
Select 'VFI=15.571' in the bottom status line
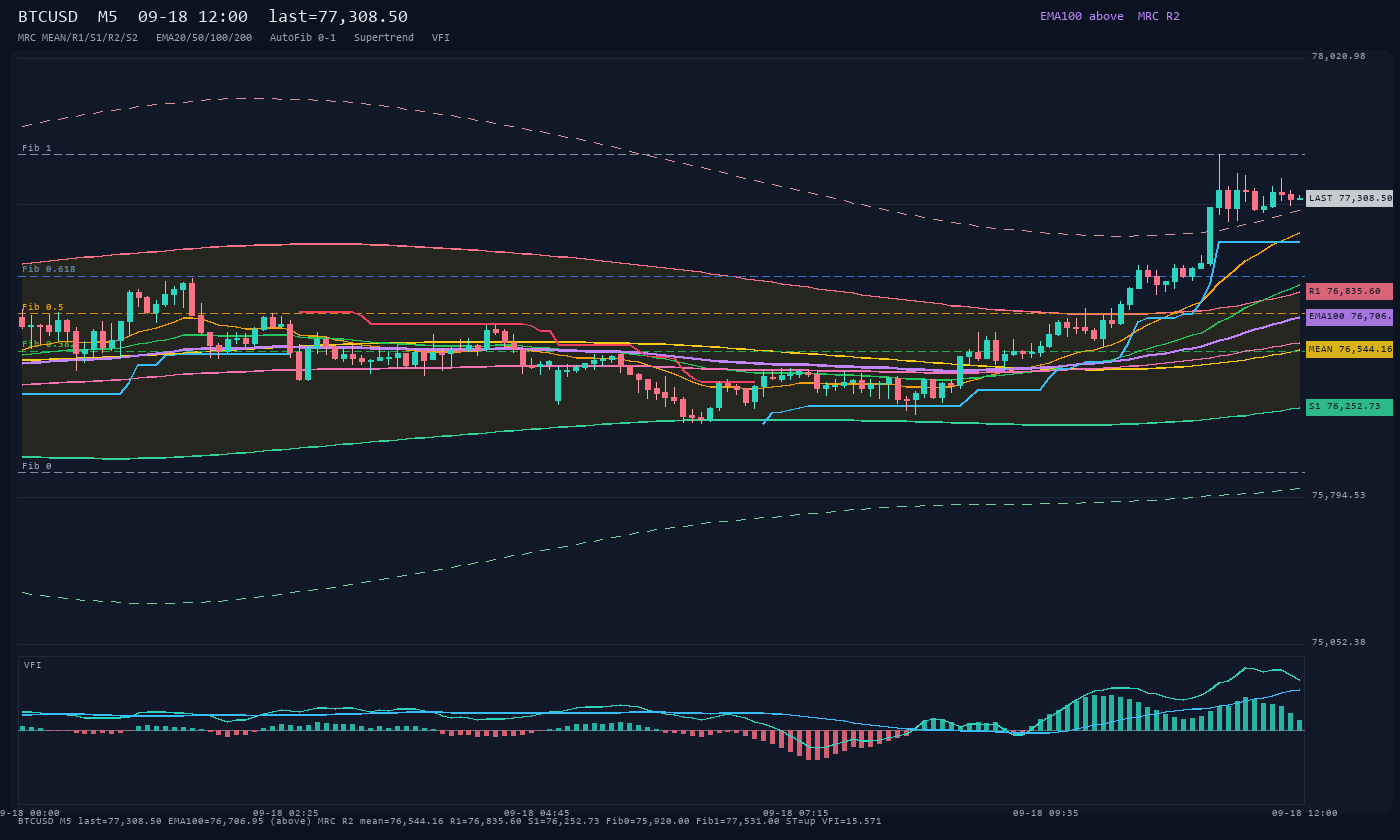click(x=852, y=821)
